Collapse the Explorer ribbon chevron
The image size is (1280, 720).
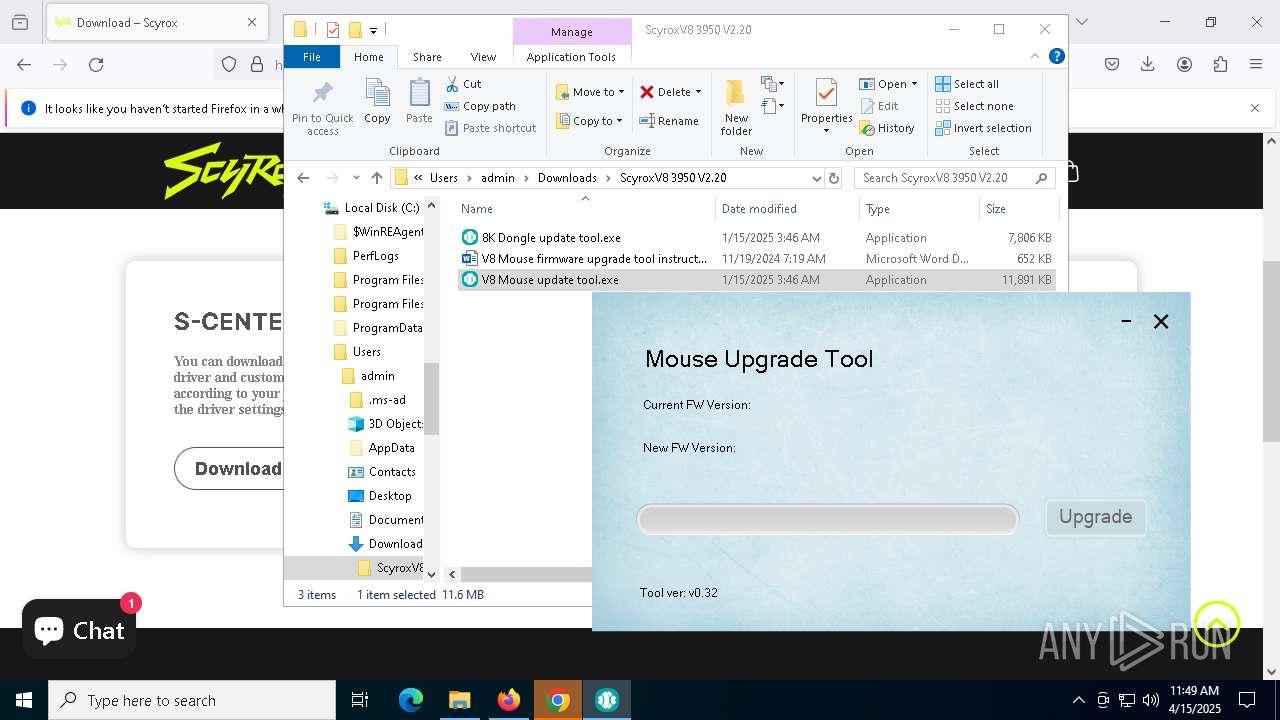pyautogui.click(x=1035, y=57)
